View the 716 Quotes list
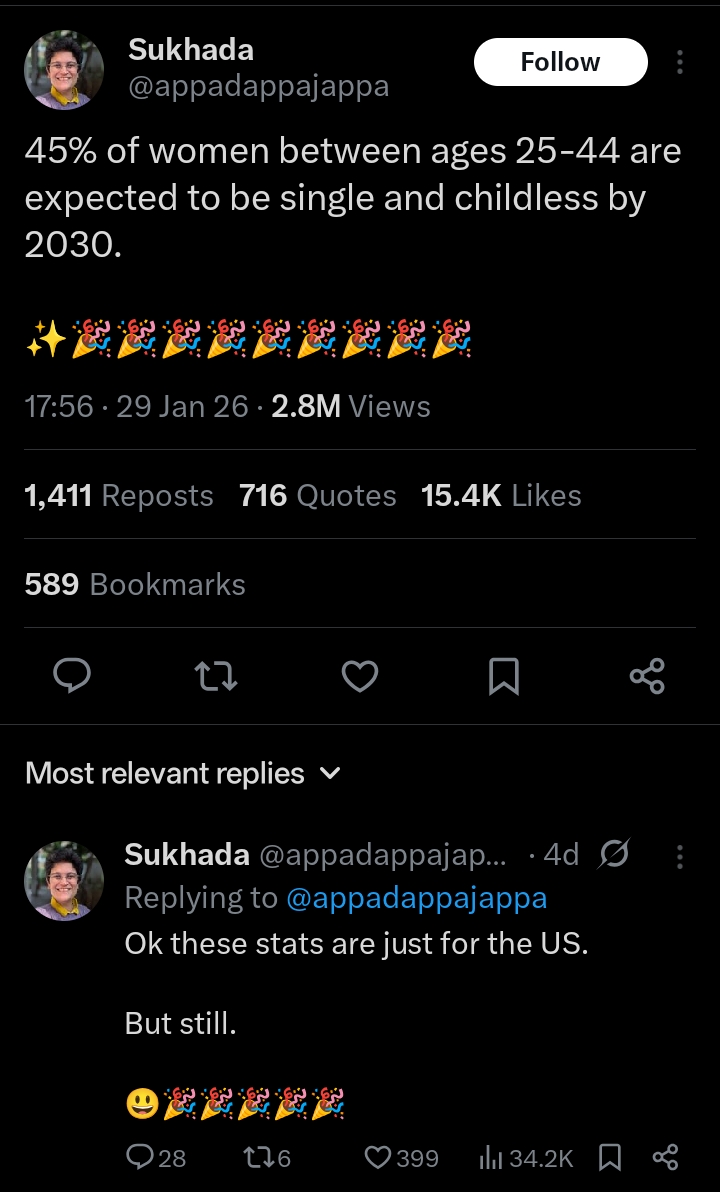 tap(317, 495)
